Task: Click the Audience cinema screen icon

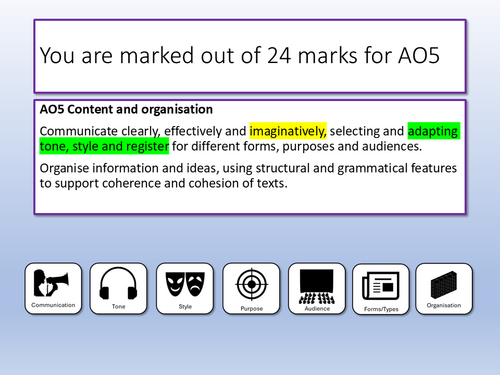Action: pos(316,287)
